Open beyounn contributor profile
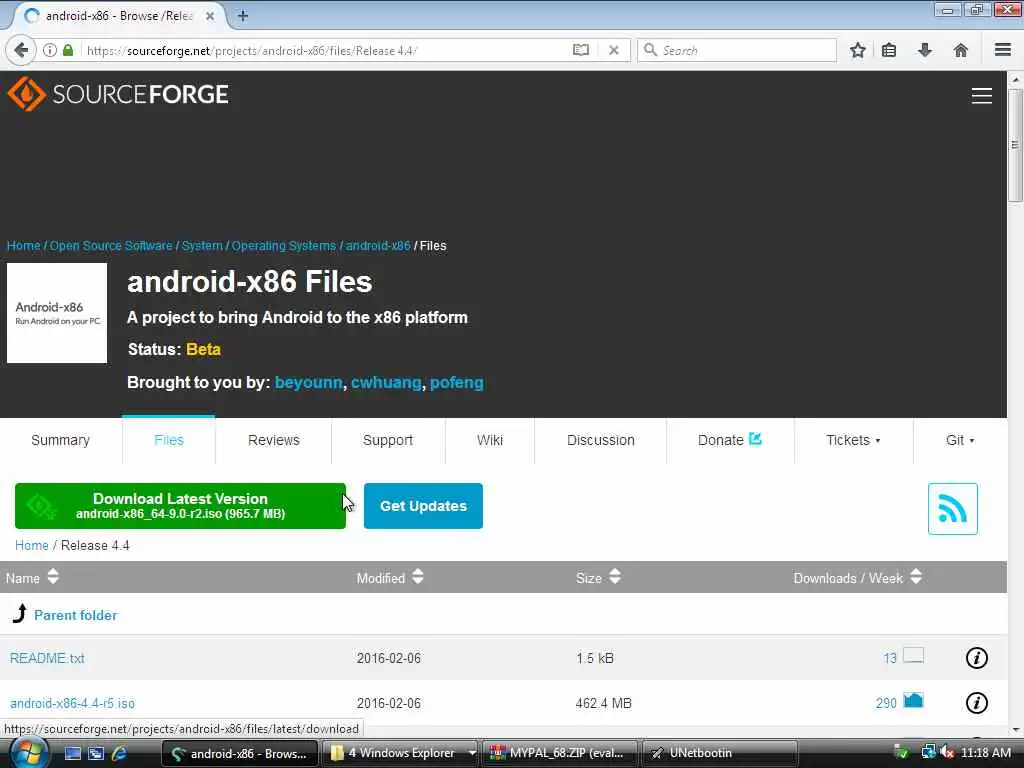Screen dimensions: 1024x768 point(308,383)
